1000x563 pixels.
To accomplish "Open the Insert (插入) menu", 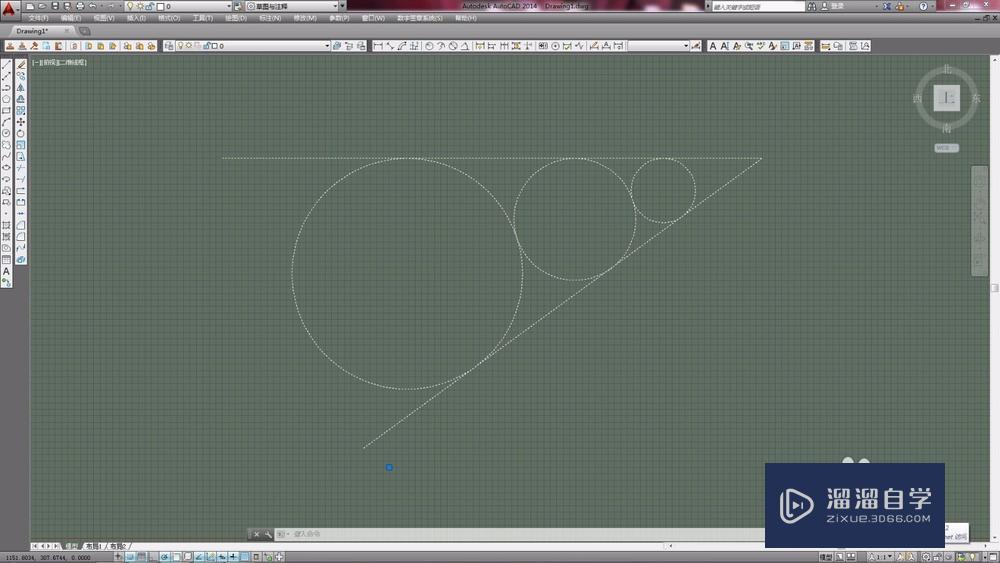I will (136, 18).
